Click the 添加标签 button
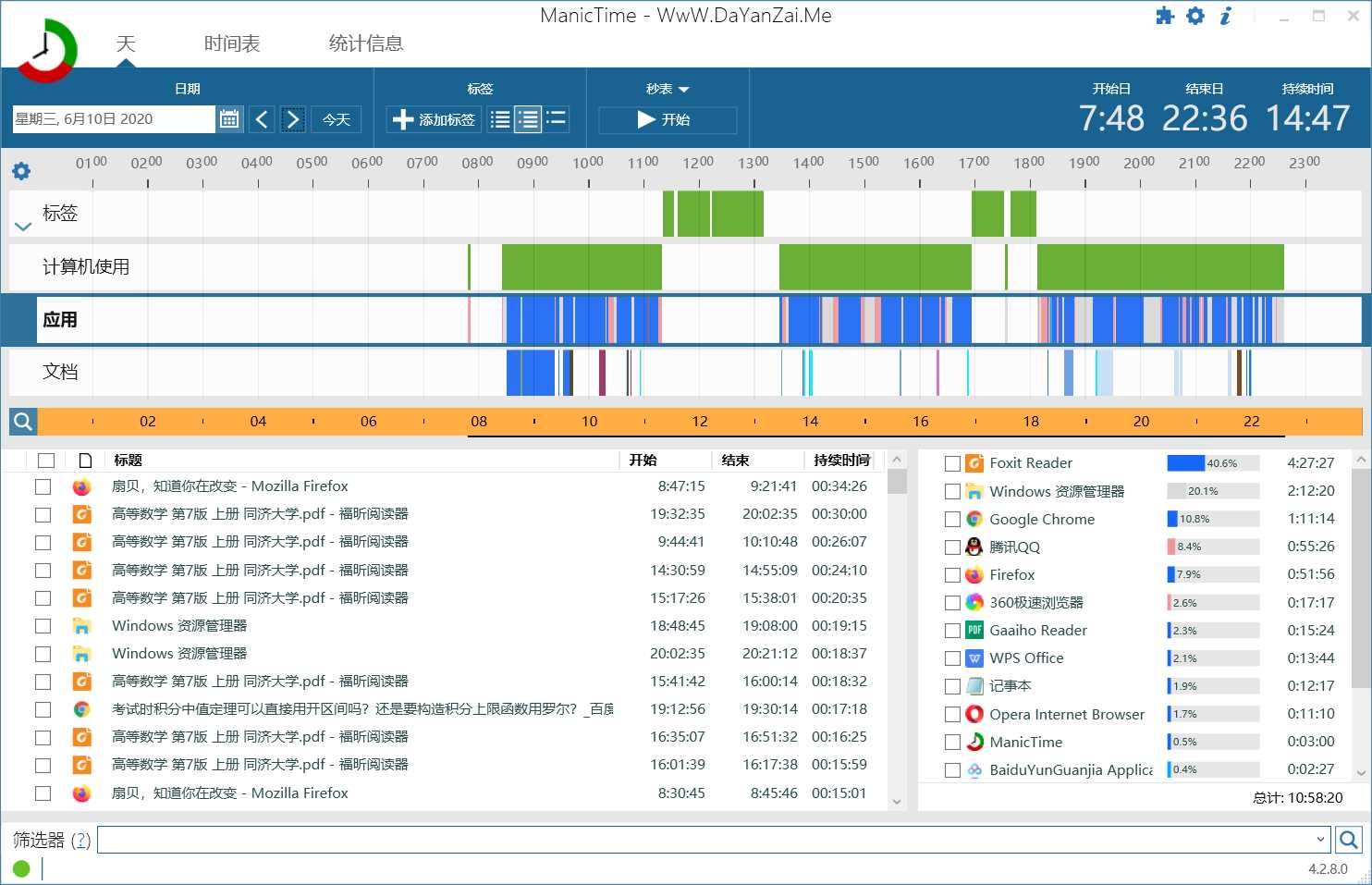The width and height of the screenshot is (1372, 885). [x=434, y=119]
